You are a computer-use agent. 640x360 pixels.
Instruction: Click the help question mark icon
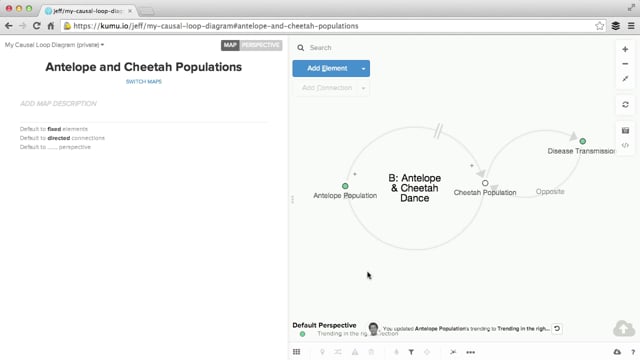pyautogui.click(x=633, y=352)
